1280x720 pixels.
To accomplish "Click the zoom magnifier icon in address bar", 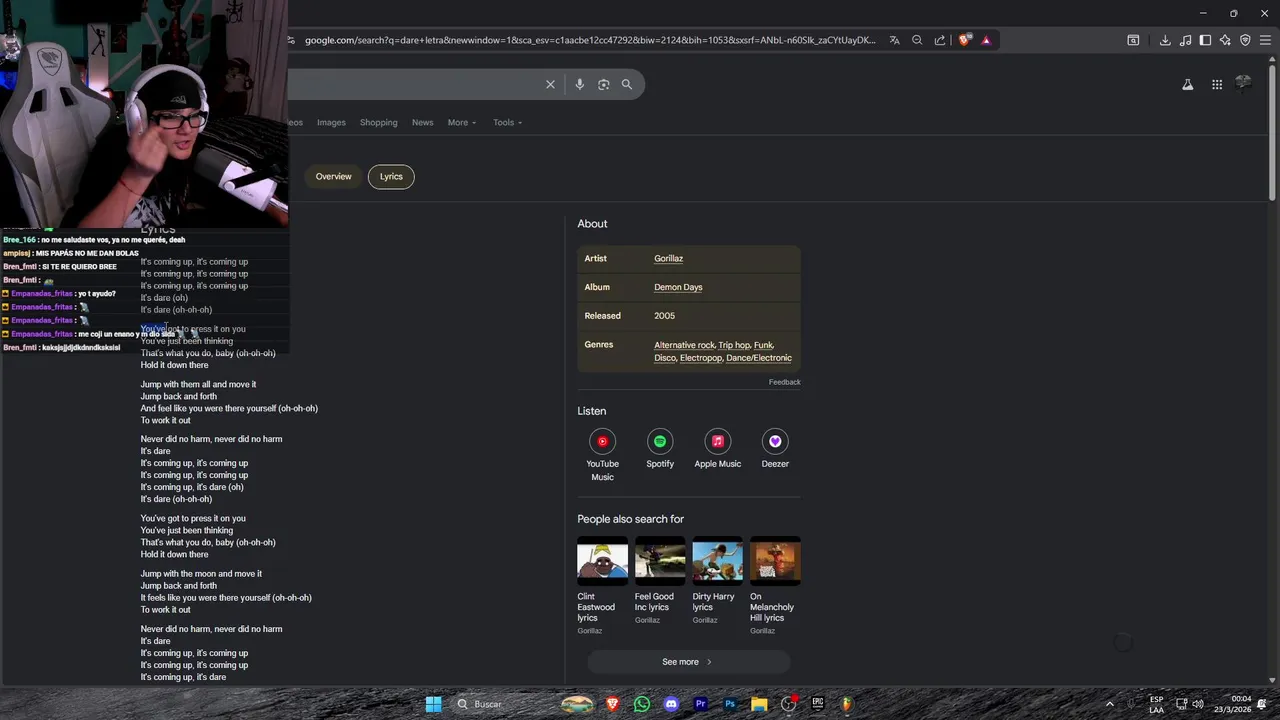I will 917,40.
